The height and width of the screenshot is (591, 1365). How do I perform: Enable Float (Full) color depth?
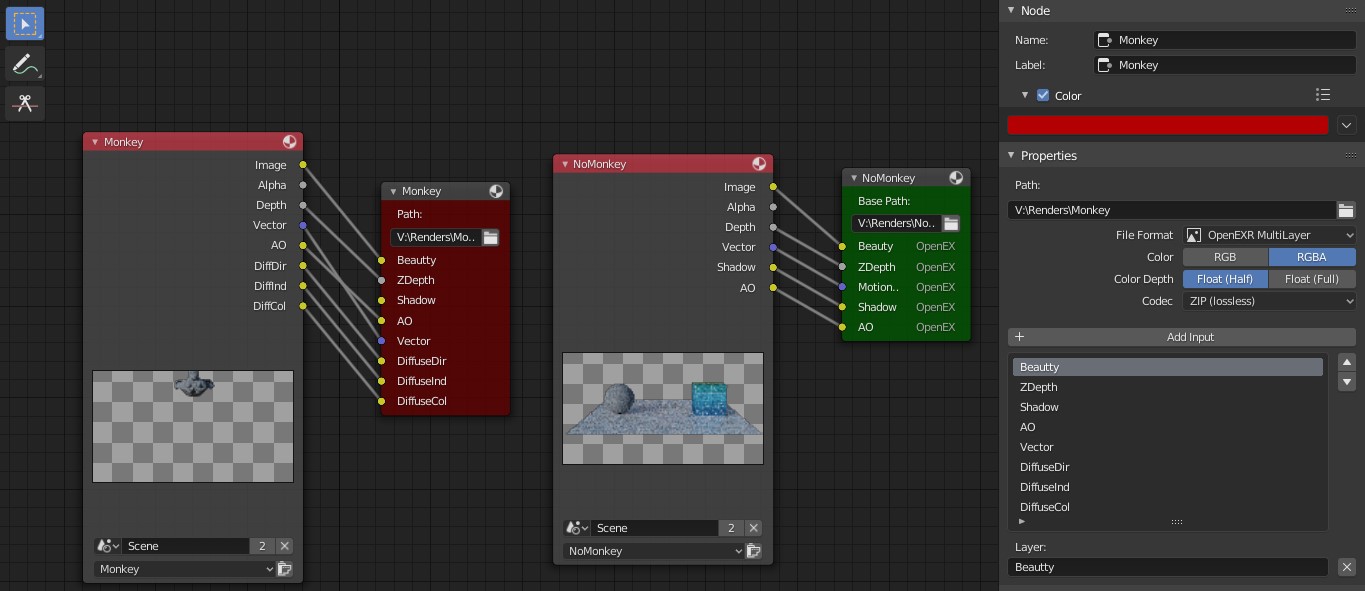1312,278
